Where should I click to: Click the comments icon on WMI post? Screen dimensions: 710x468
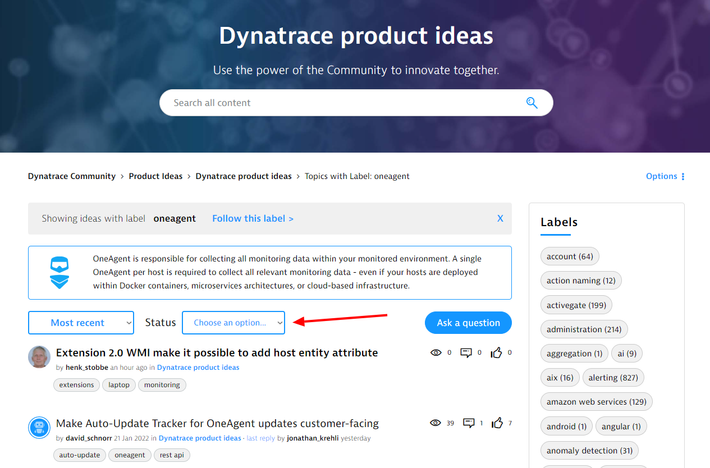(466, 353)
